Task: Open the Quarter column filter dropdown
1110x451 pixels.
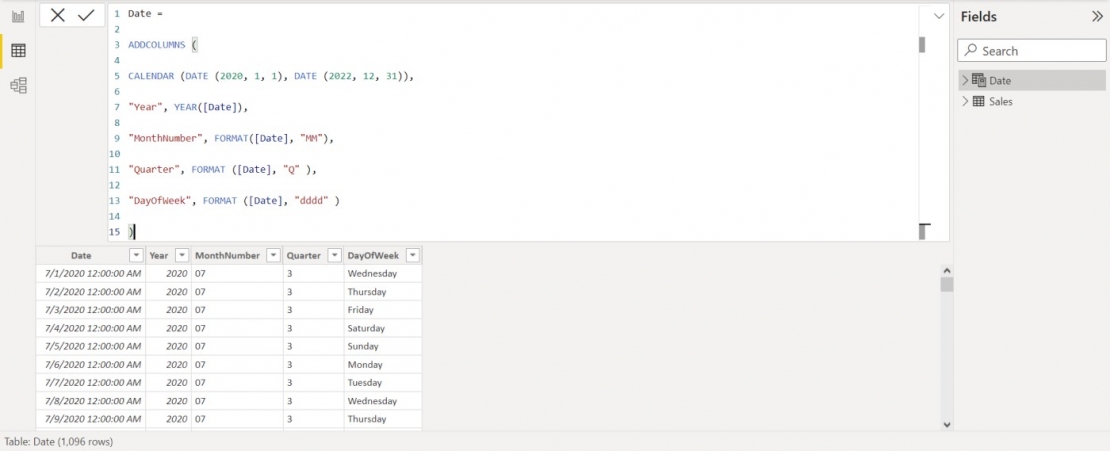Action: [x=334, y=256]
